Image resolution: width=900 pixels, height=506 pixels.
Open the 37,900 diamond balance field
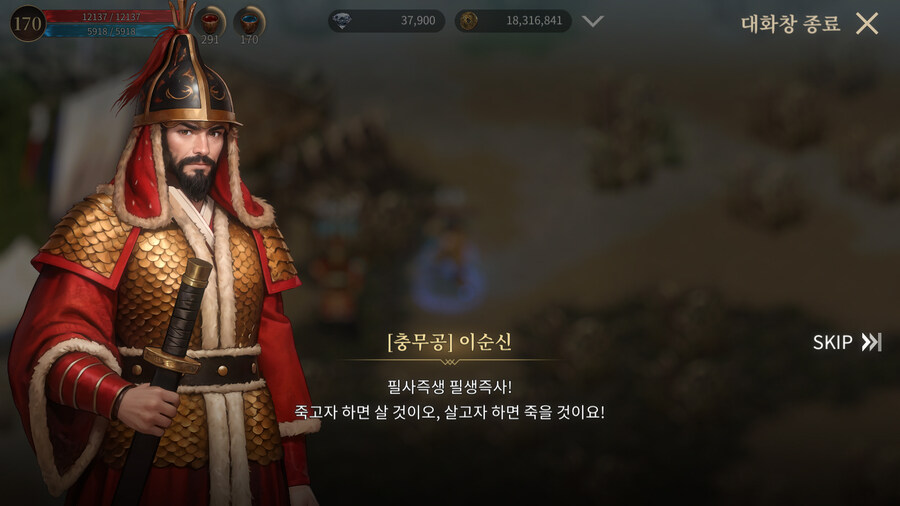pyautogui.click(x=386, y=21)
